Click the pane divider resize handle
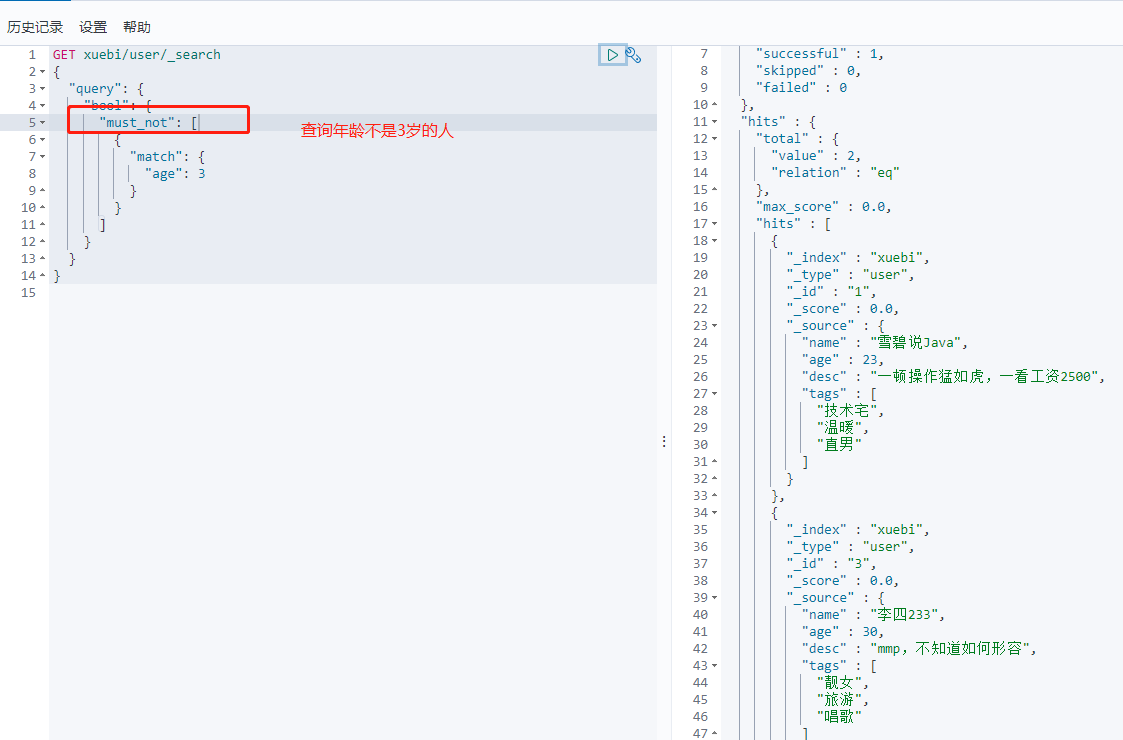This screenshot has height=740, width=1123. pos(664,441)
